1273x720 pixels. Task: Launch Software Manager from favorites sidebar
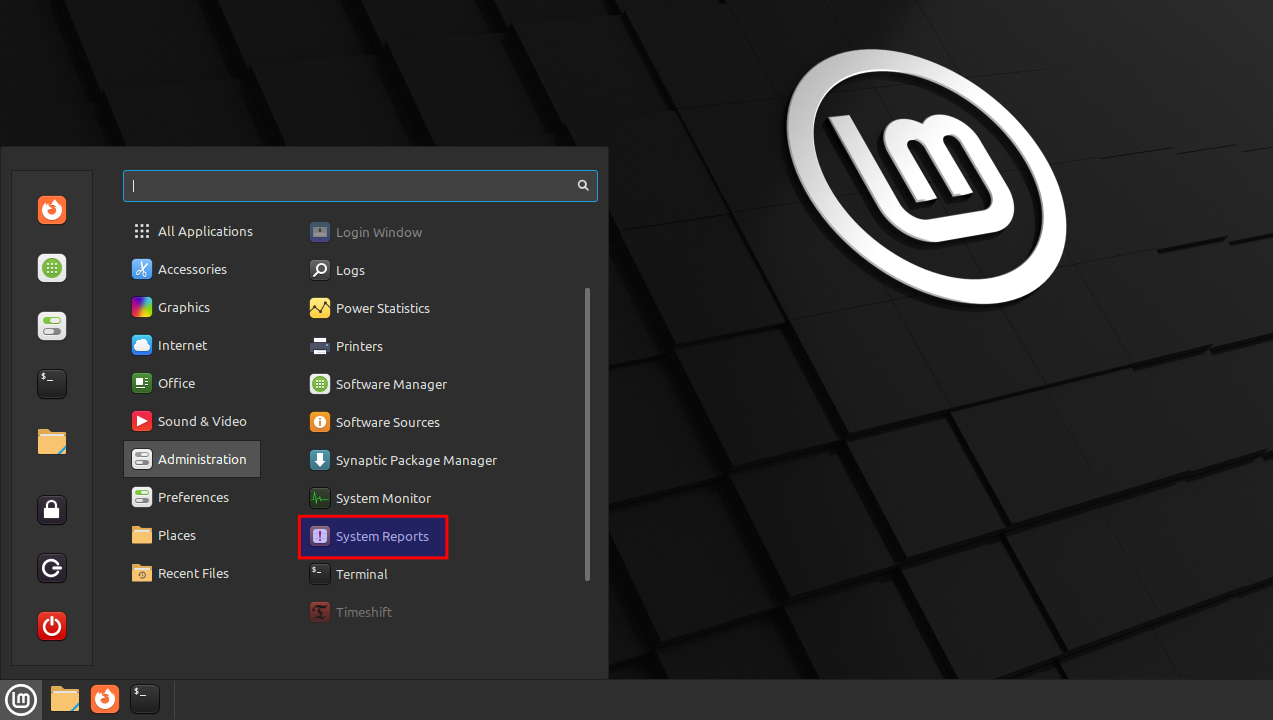click(52, 268)
